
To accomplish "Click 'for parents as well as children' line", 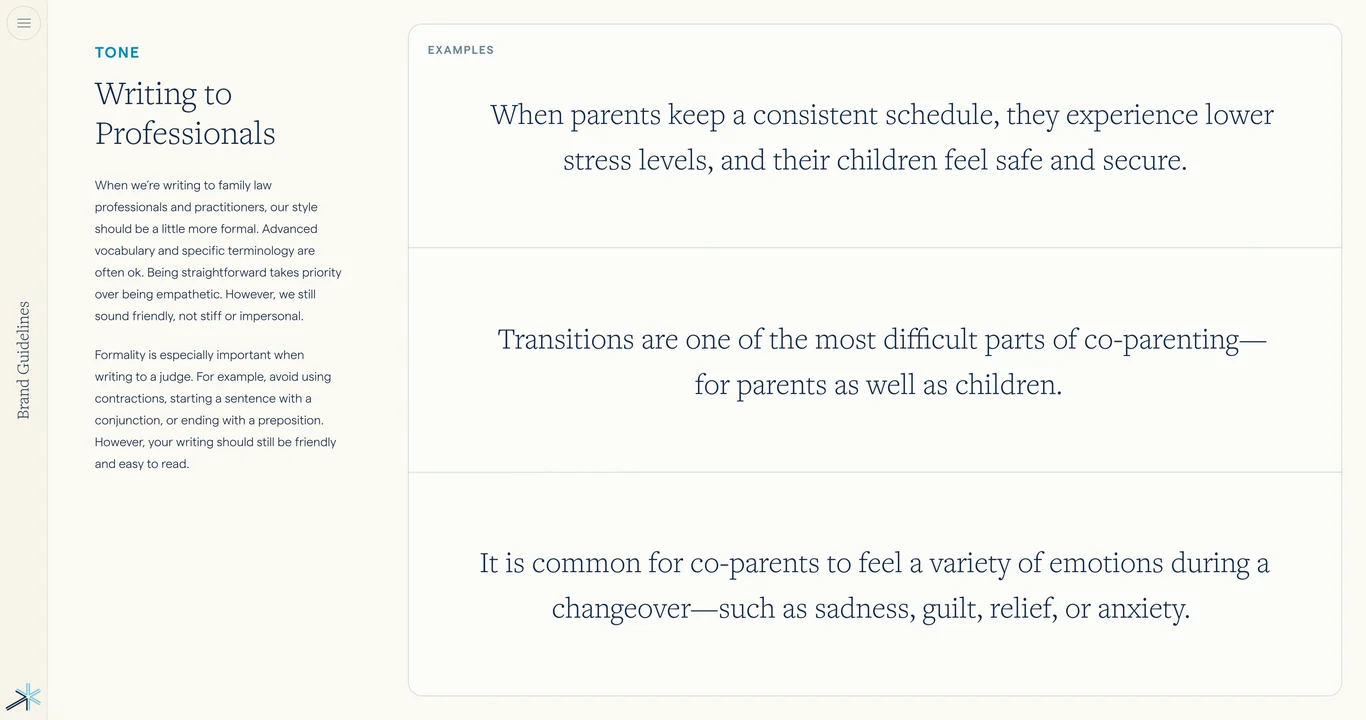I will click(x=878, y=385).
